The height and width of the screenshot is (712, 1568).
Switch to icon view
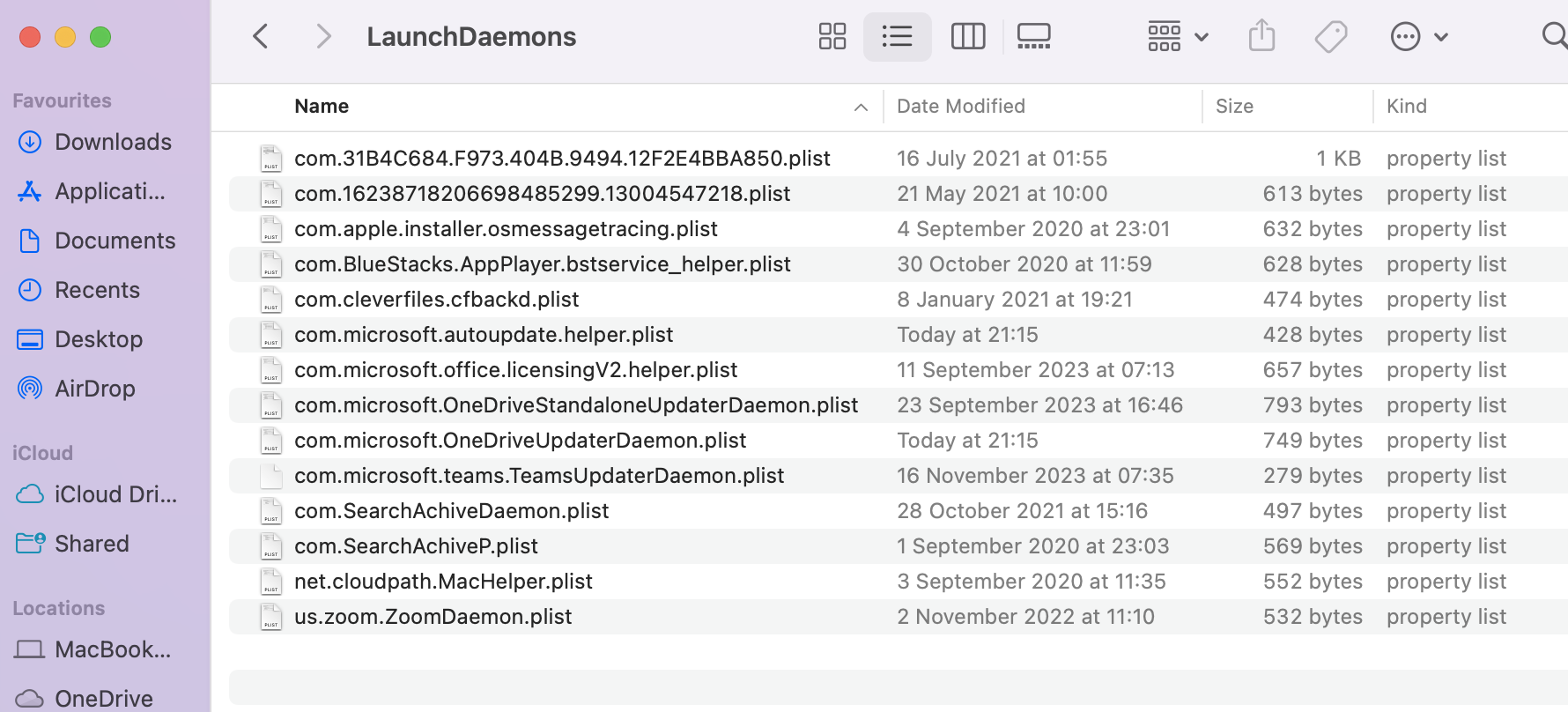(x=832, y=37)
